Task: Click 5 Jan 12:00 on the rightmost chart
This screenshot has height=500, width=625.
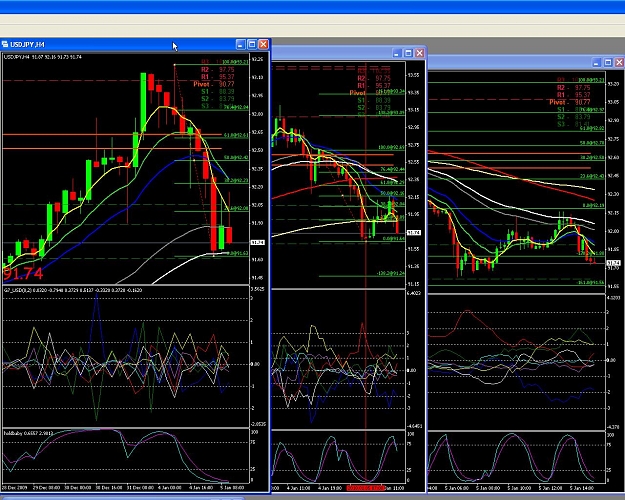Action: click(x=550, y=488)
